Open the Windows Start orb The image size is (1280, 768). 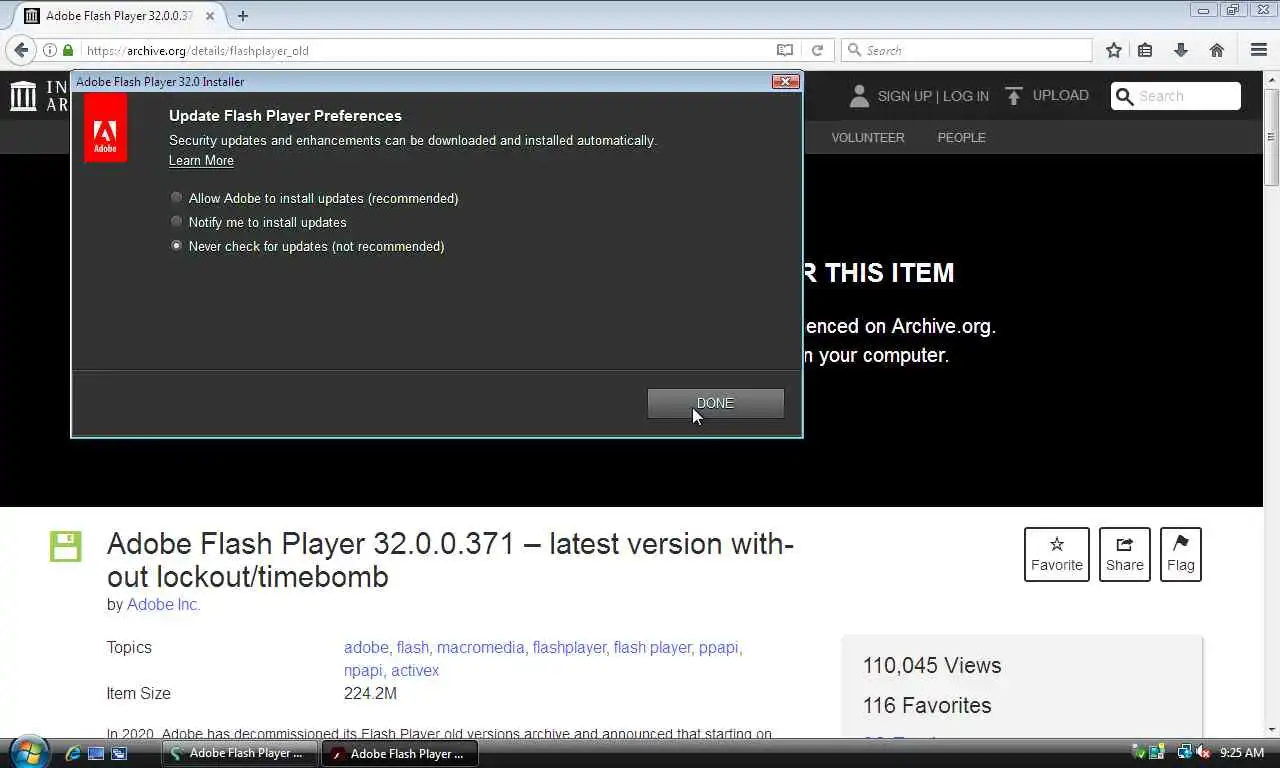pyautogui.click(x=28, y=751)
